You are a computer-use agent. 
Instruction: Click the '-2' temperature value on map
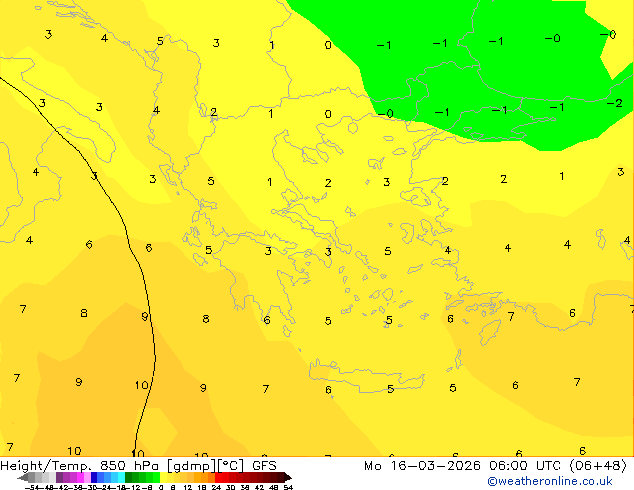[x=614, y=103]
